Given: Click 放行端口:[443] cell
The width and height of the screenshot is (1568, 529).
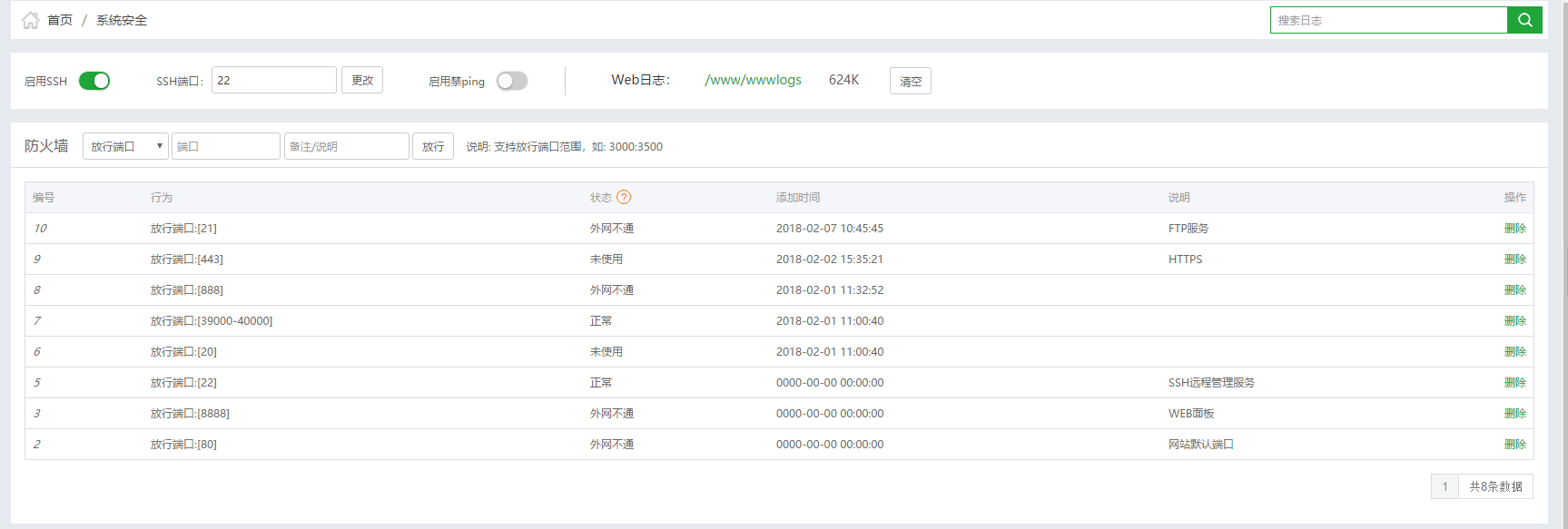Looking at the screenshot, I should [187, 260].
